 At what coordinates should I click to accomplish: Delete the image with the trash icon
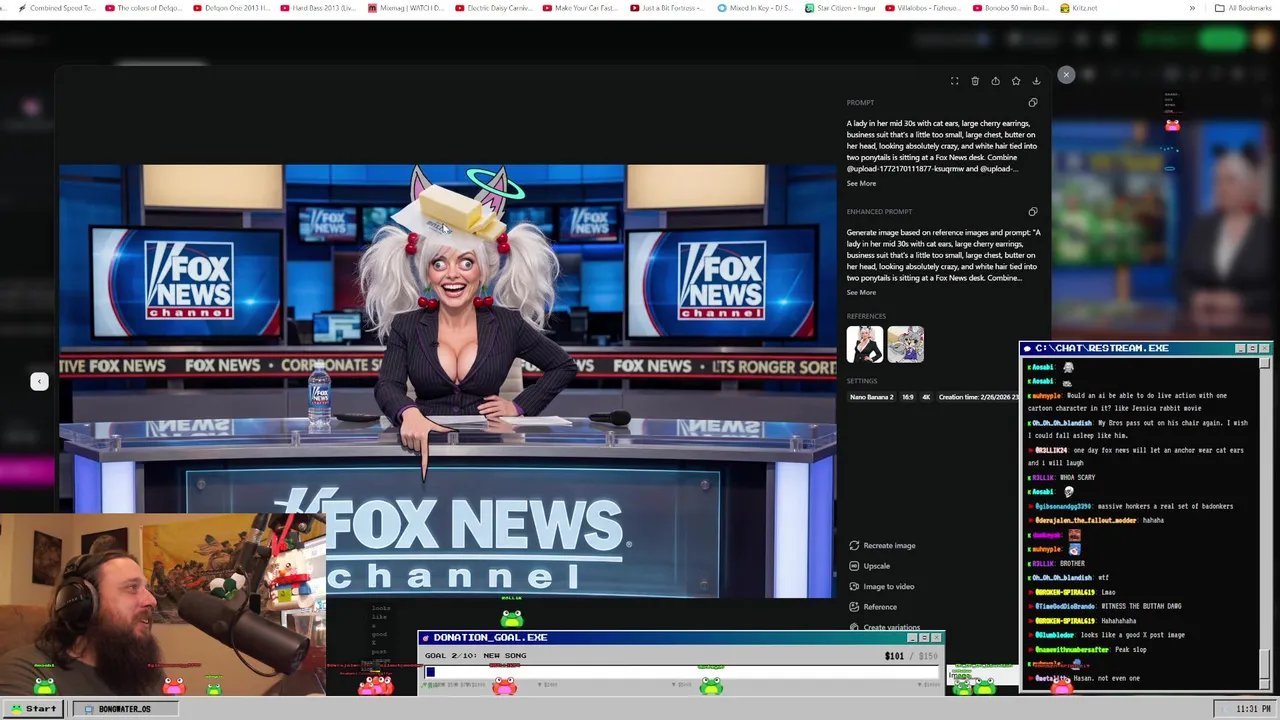pyautogui.click(x=975, y=81)
